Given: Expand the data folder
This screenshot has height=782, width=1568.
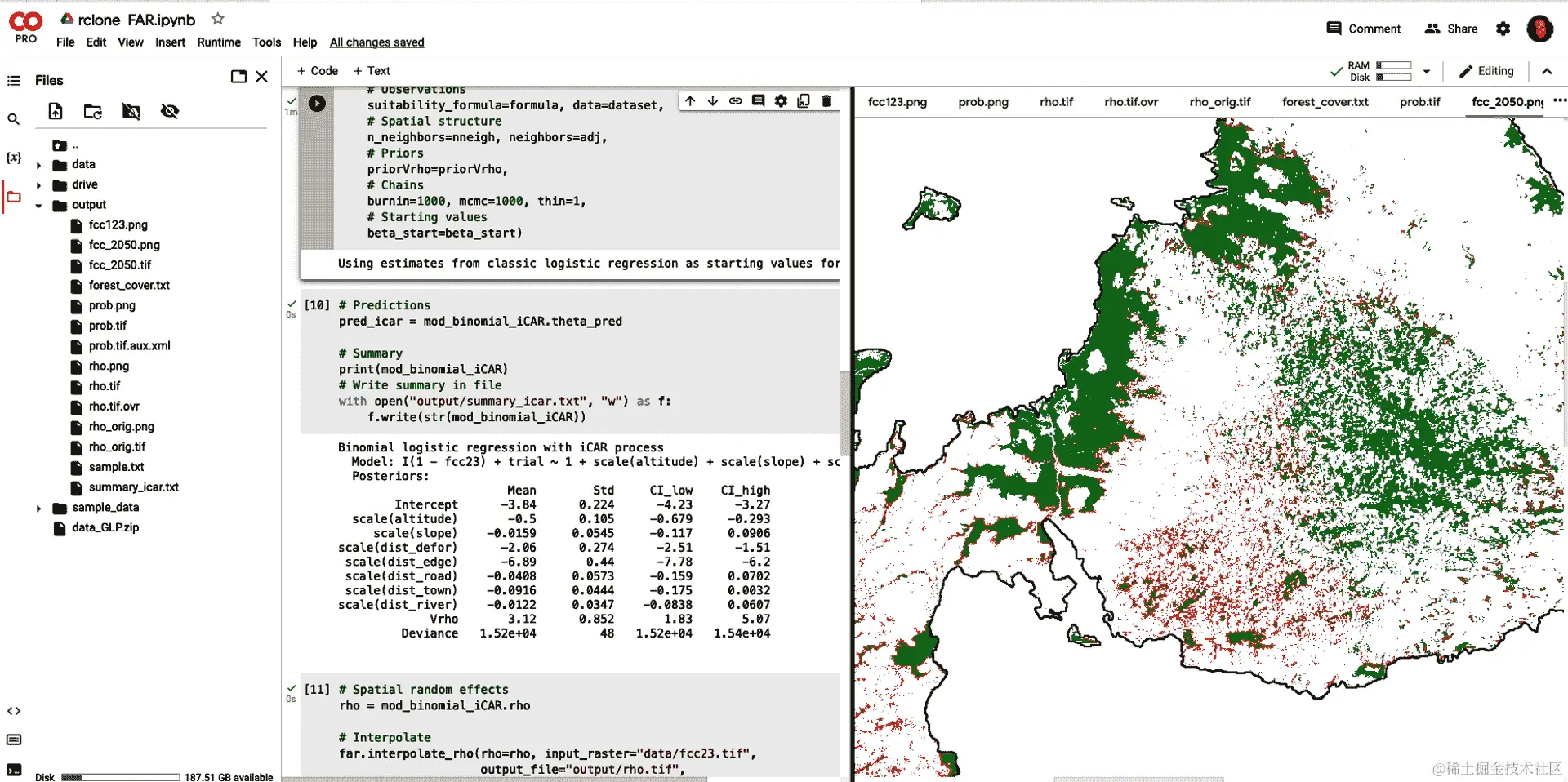Looking at the screenshot, I should [x=38, y=165].
